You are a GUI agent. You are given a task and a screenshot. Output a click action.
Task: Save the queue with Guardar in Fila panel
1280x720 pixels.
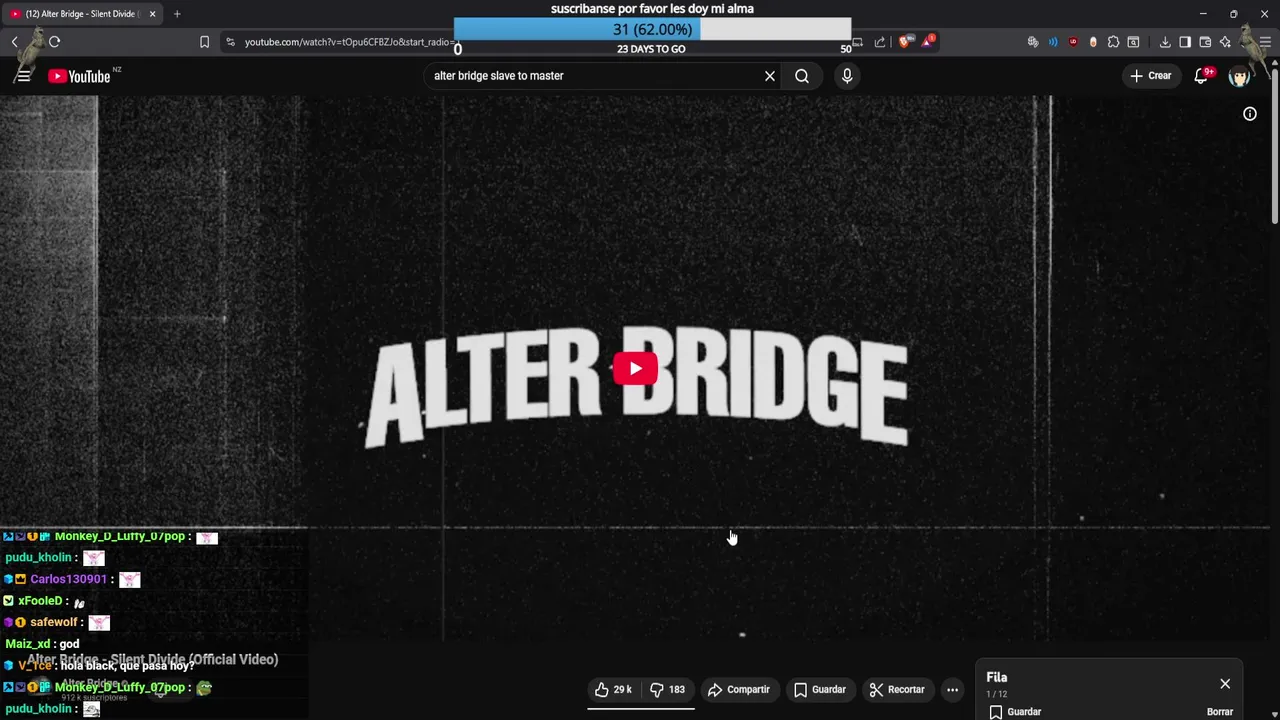pos(1016,712)
